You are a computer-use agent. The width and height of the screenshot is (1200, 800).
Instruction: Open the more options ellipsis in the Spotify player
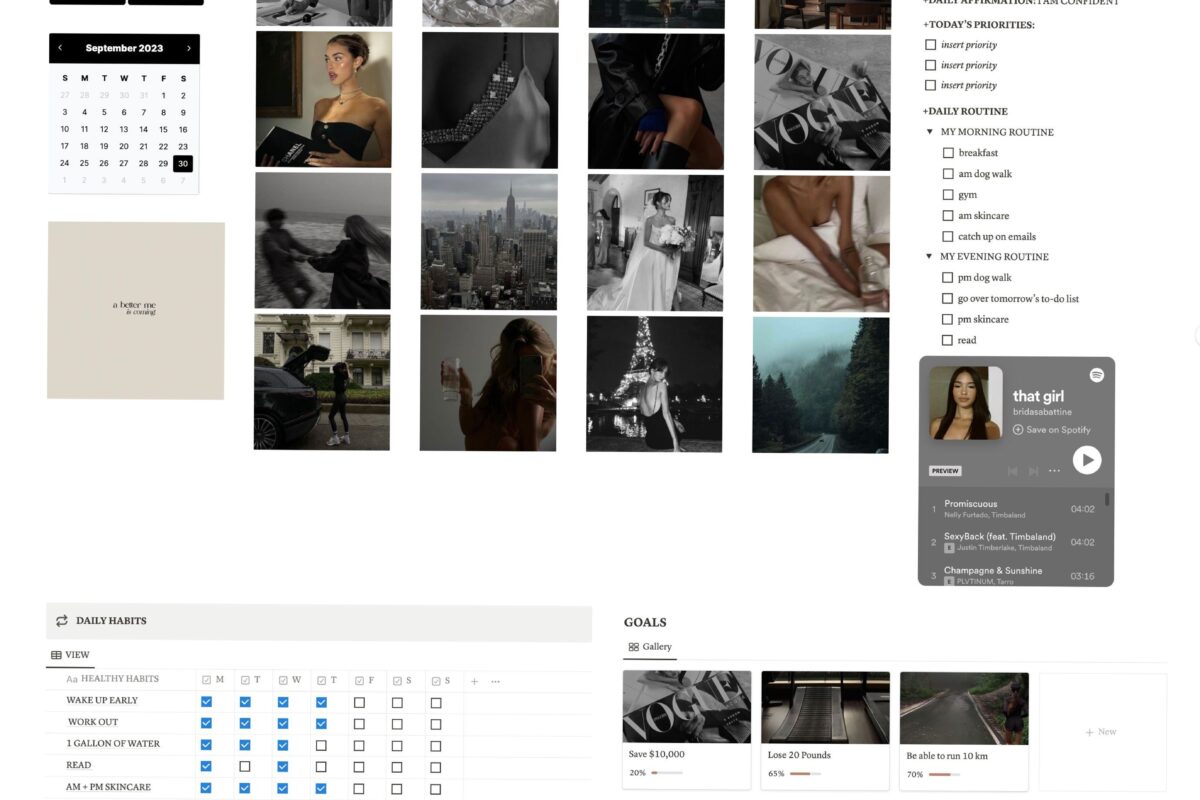tap(1054, 470)
